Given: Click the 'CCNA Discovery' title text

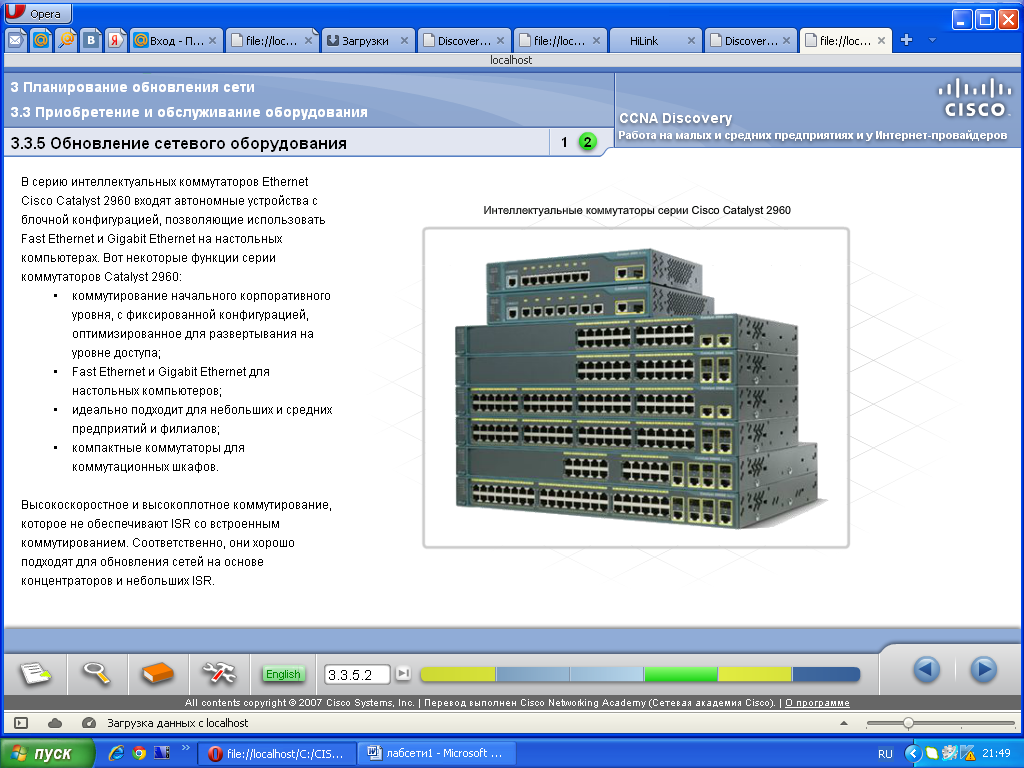Looking at the screenshot, I should pyautogui.click(x=675, y=118).
